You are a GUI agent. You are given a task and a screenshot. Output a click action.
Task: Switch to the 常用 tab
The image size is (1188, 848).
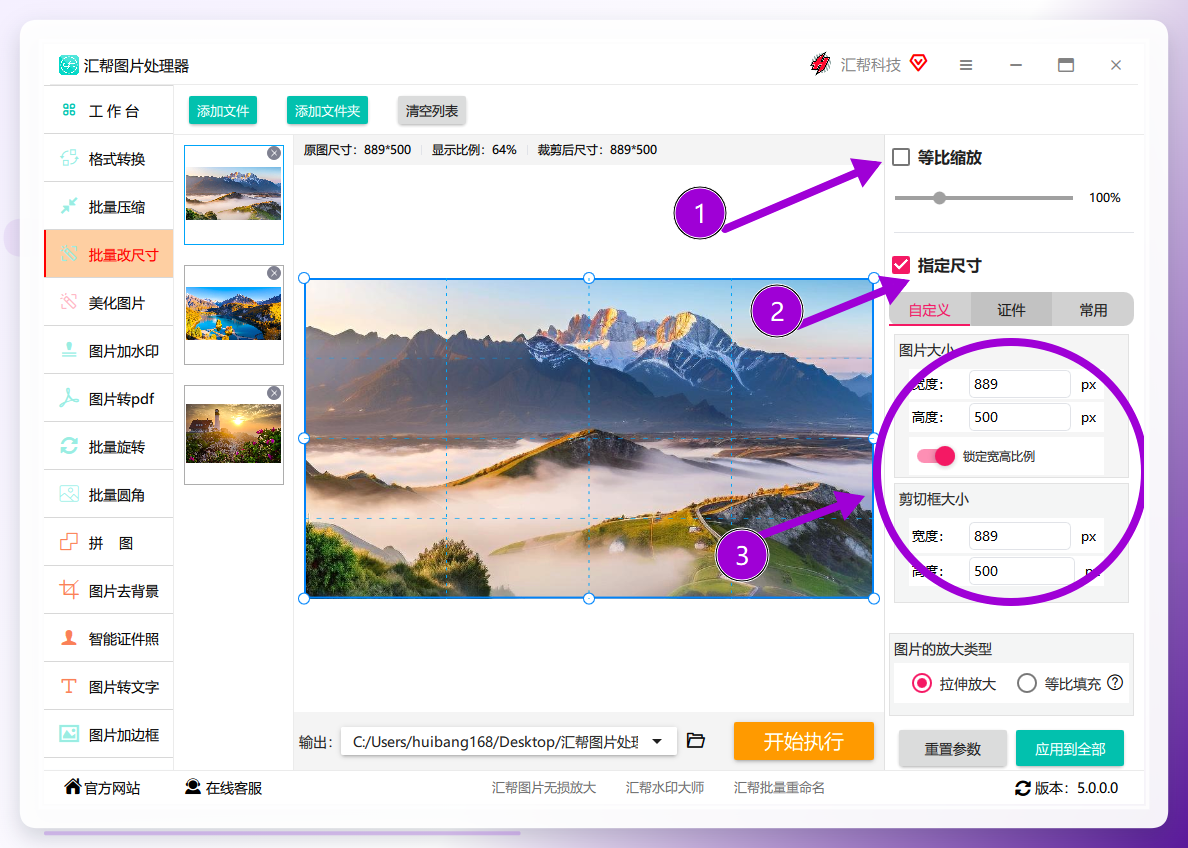1093,310
